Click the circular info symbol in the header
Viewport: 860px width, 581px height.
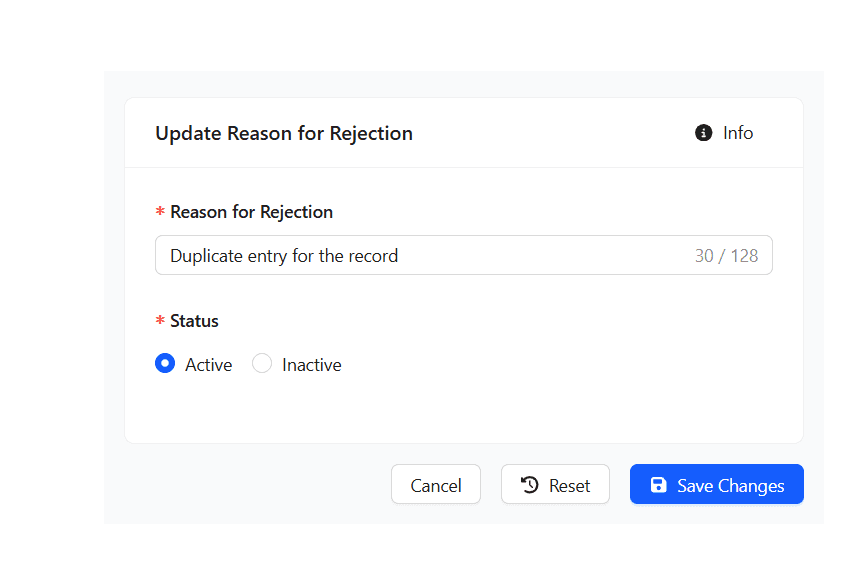[x=703, y=132]
